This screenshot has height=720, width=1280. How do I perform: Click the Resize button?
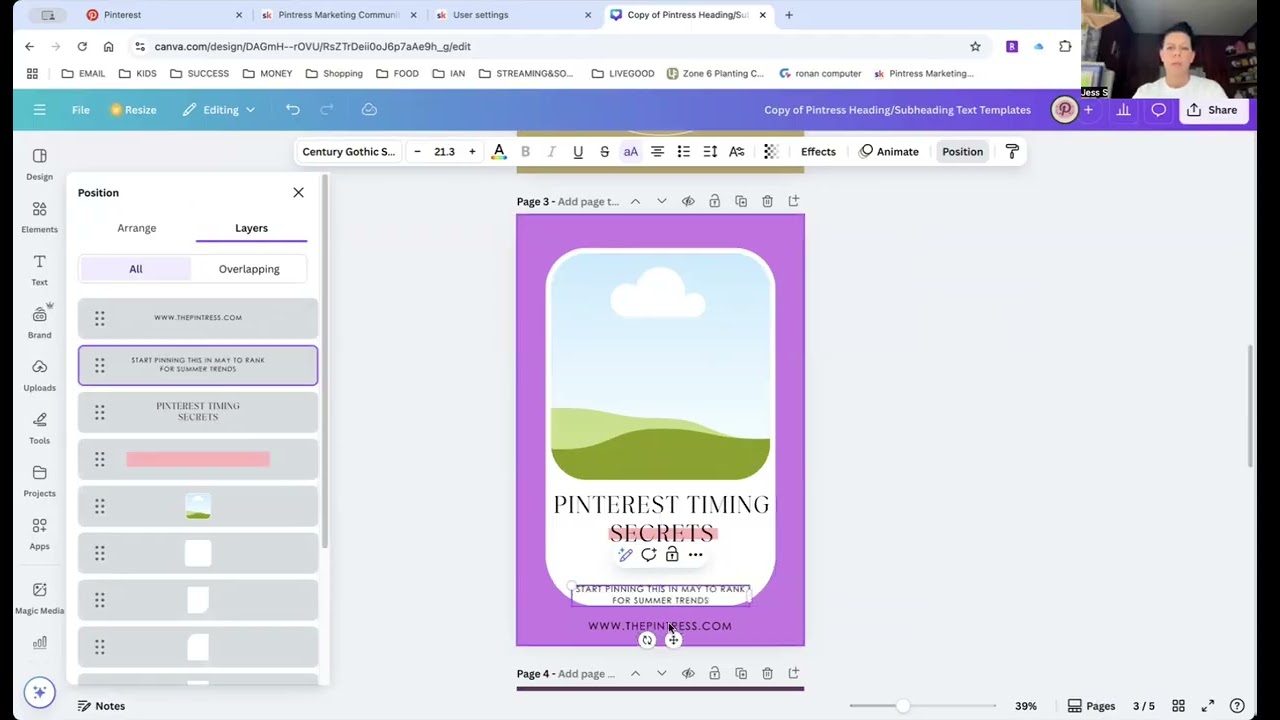coord(133,110)
